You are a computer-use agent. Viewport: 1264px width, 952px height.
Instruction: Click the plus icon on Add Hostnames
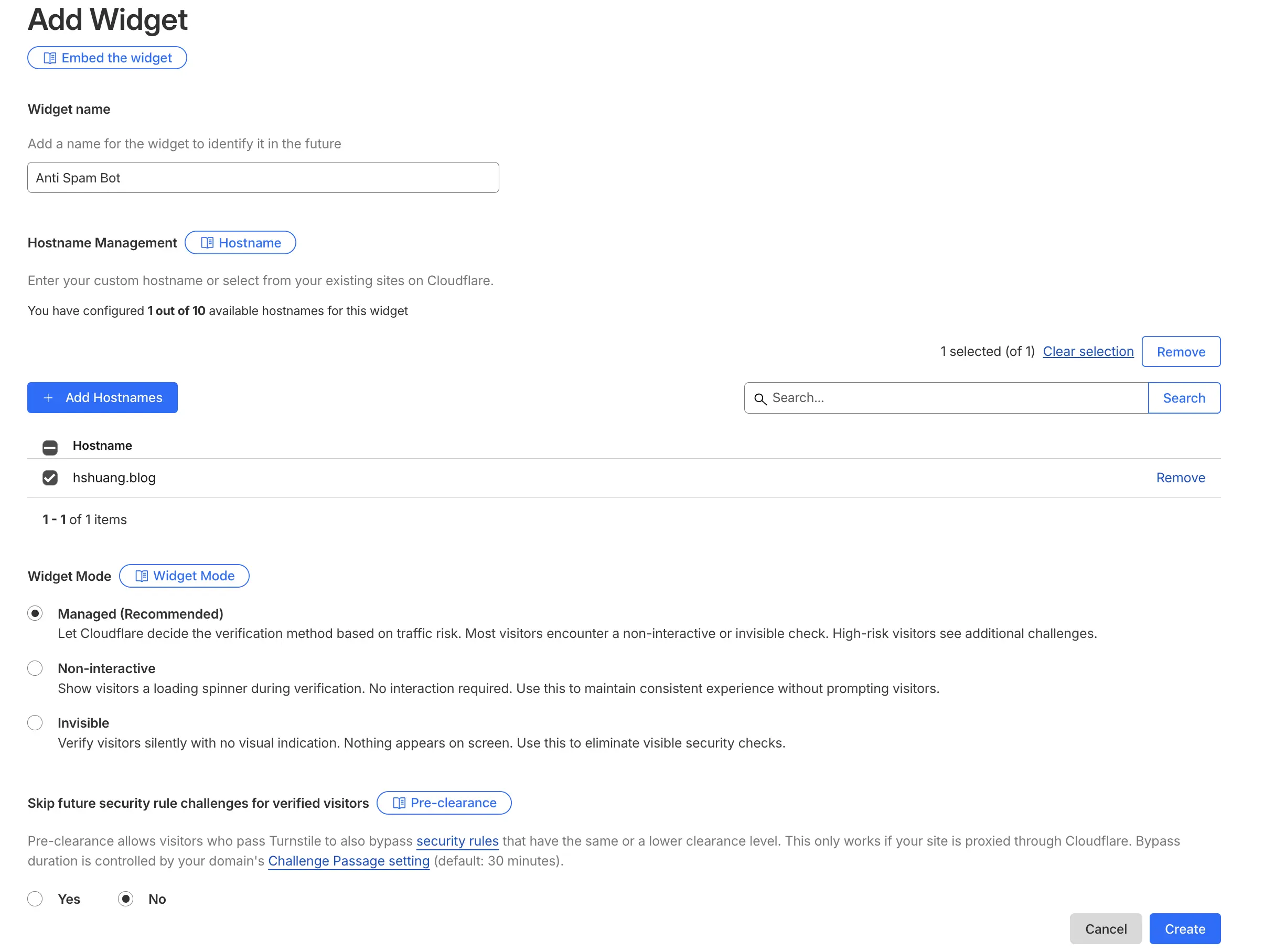[49, 398]
